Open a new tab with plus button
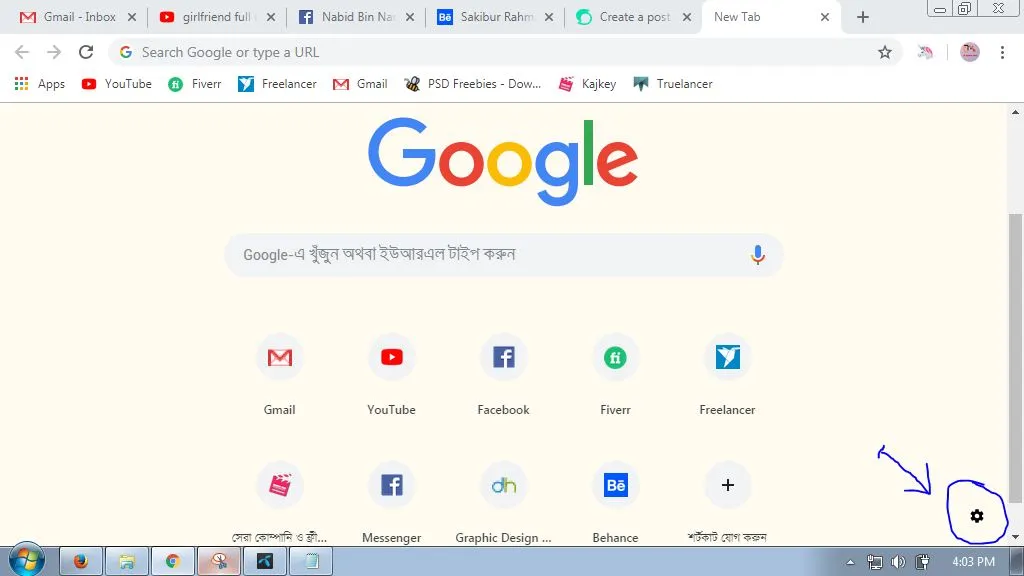The width and height of the screenshot is (1024, 576). (x=863, y=17)
